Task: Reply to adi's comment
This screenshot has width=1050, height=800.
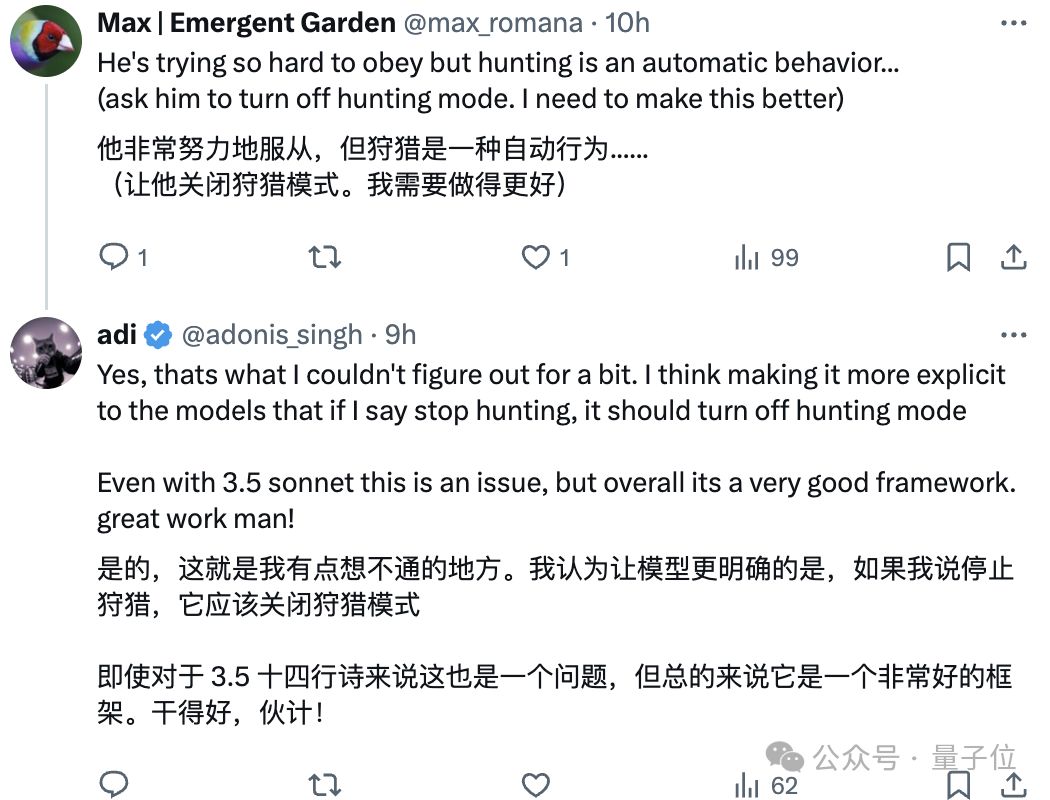Action: [x=114, y=784]
